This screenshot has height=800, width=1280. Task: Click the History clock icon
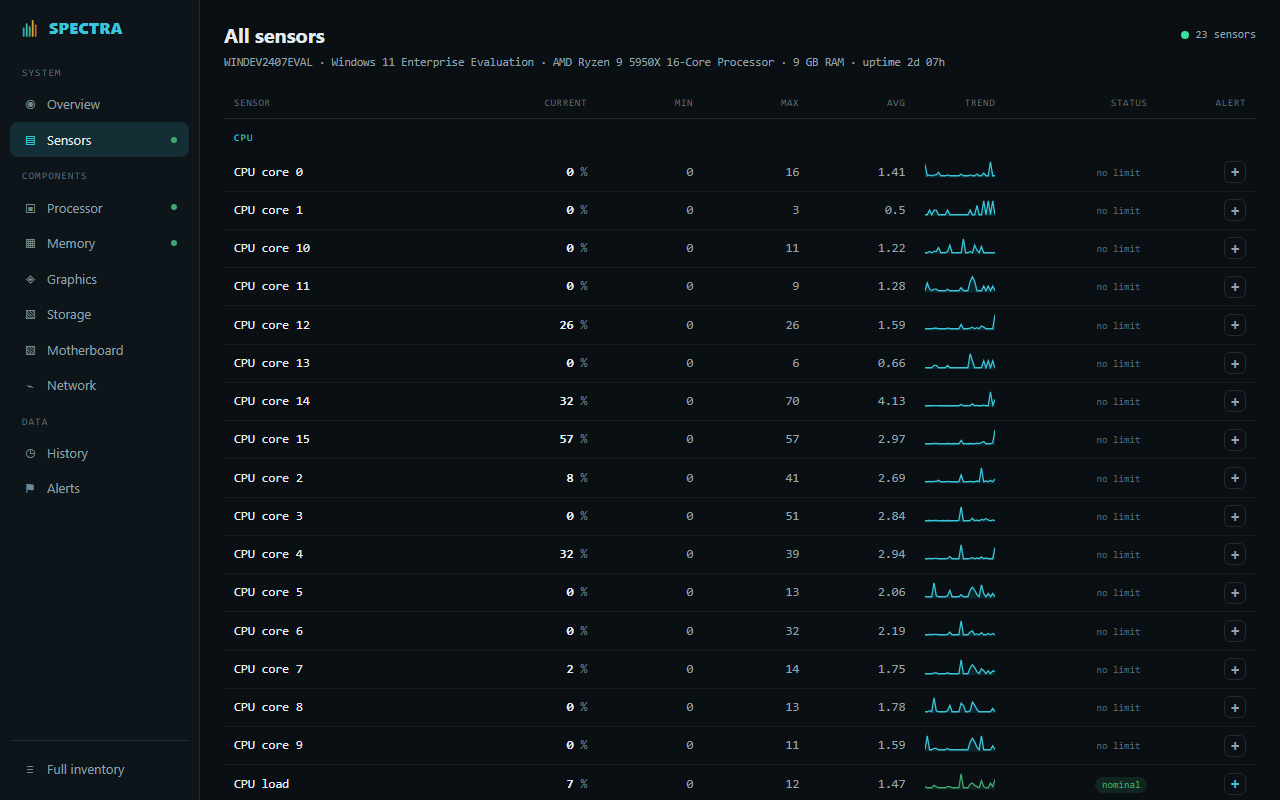(30, 453)
